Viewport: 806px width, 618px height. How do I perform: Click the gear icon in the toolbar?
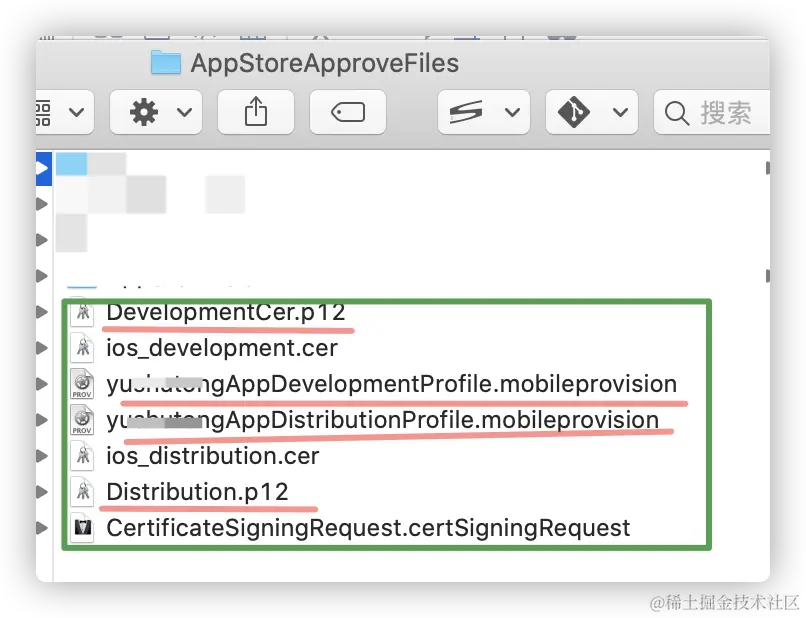tap(143, 112)
